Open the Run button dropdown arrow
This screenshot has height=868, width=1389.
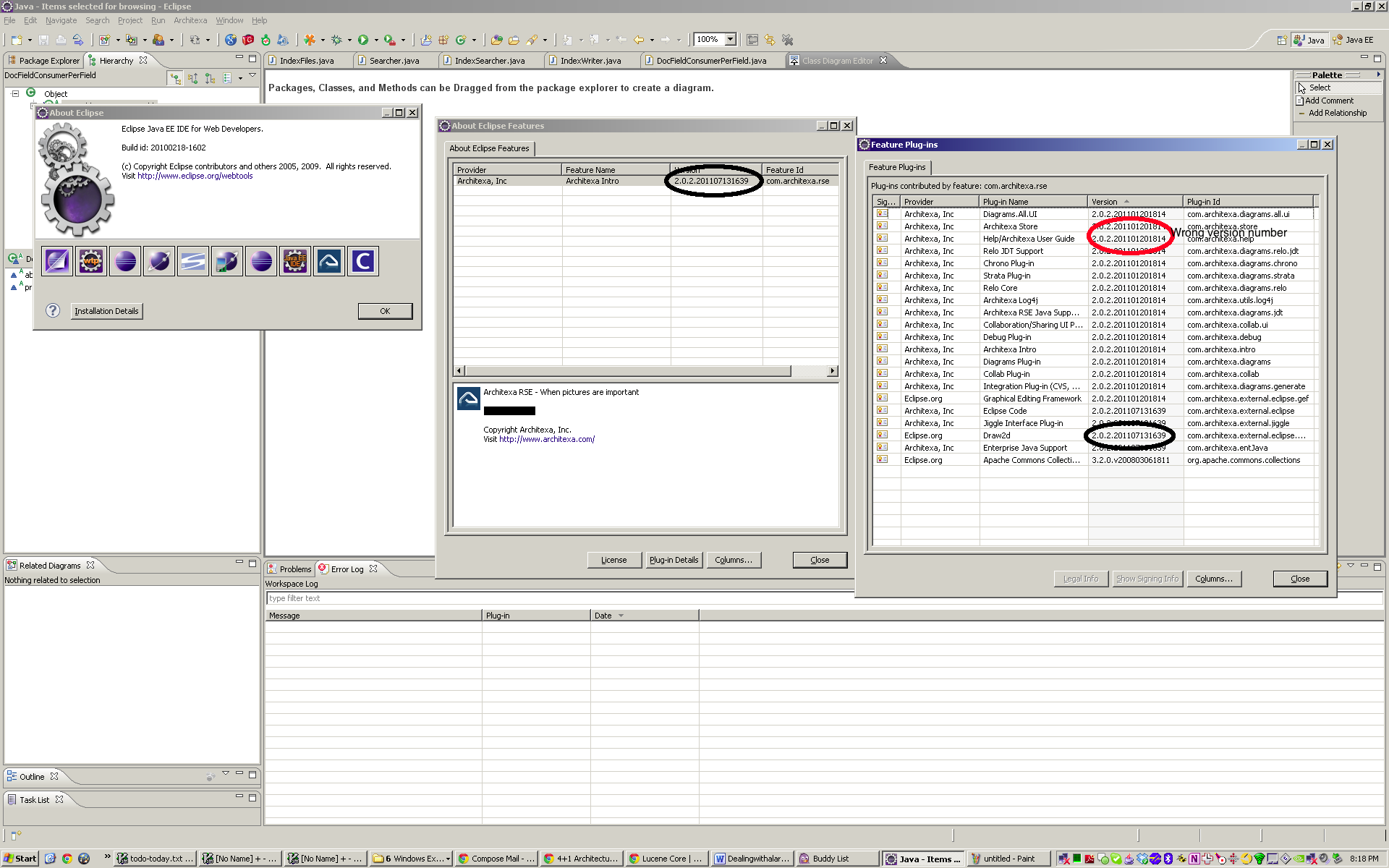point(376,40)
